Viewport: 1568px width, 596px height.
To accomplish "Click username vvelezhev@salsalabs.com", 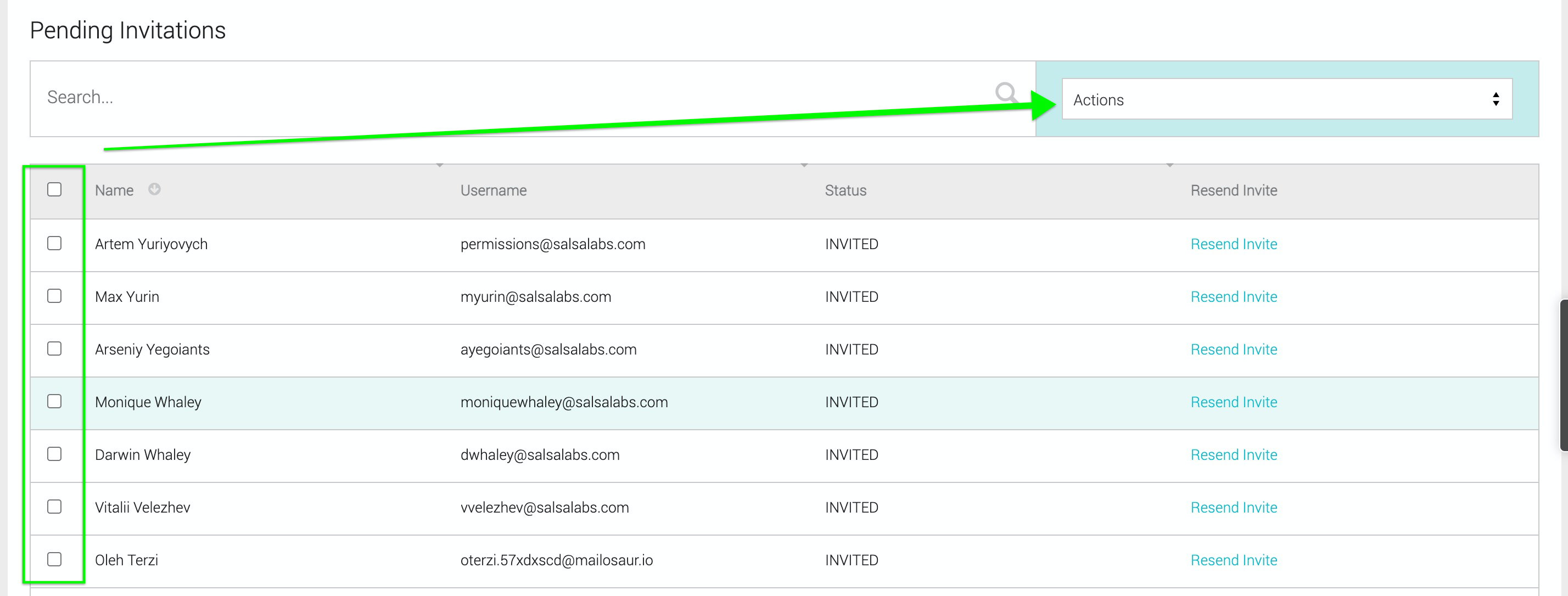I will pyautogui.click(x=545, y=508).
